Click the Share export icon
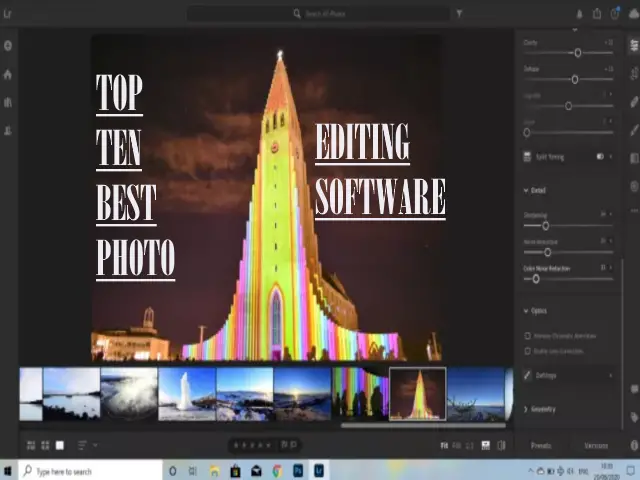The height and width of the screenshot is (480, 640). tap(597, 13)
